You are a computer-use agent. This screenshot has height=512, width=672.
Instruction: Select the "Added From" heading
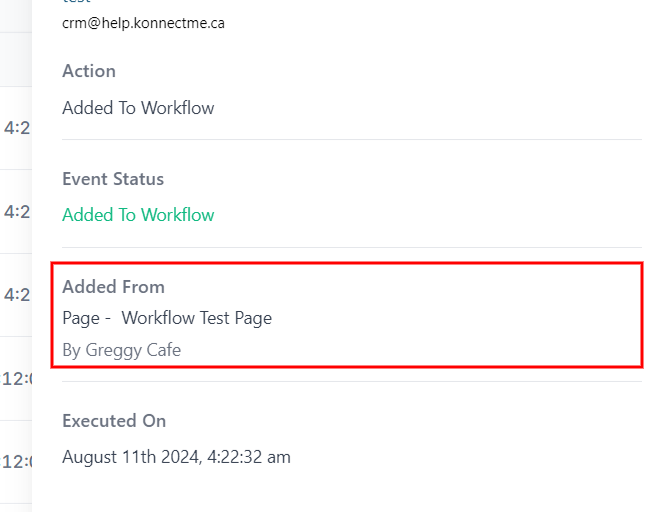(x=113, y=287)
